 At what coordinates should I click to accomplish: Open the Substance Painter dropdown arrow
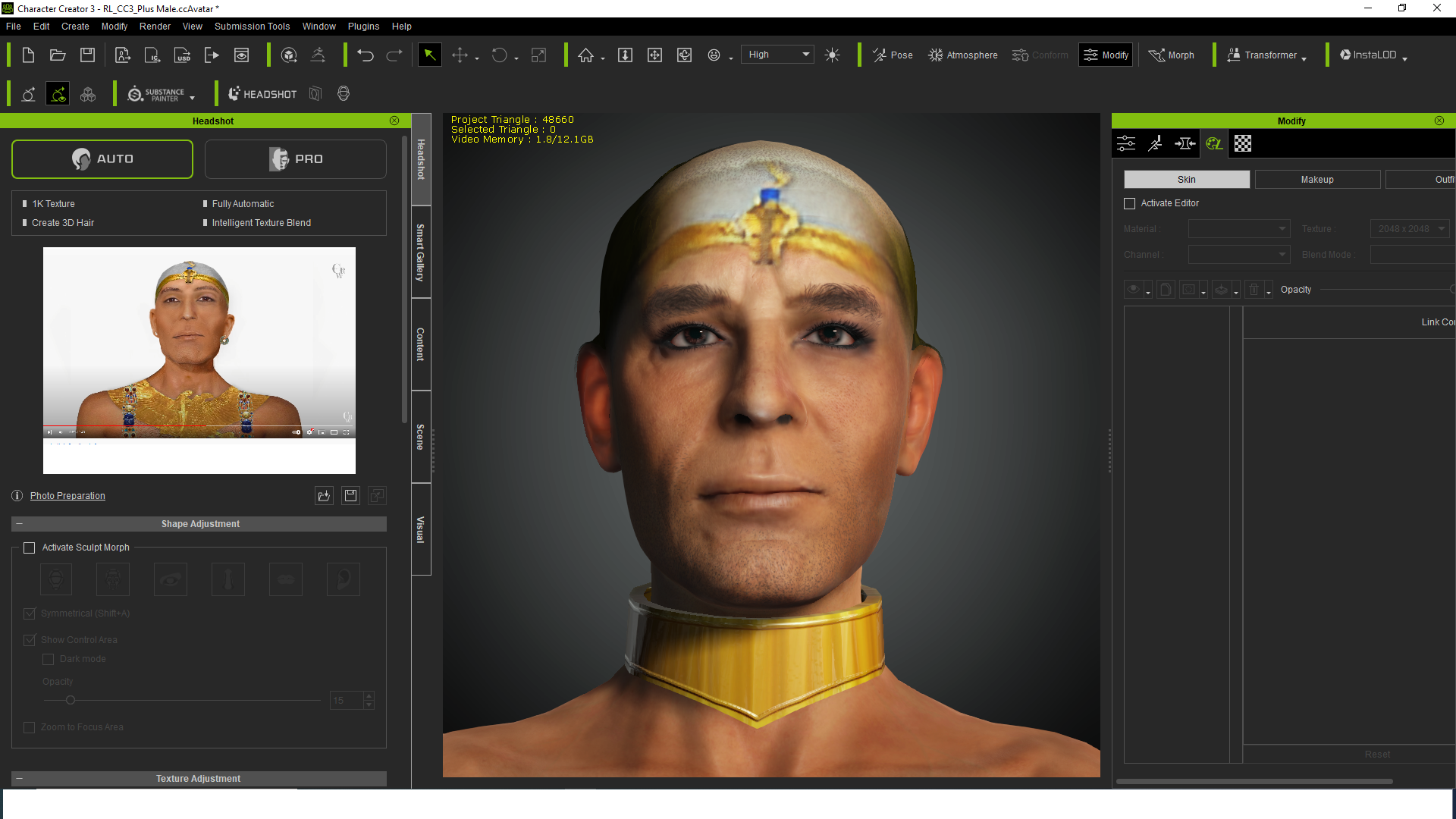pyautogui.click(x=192, y=97)
